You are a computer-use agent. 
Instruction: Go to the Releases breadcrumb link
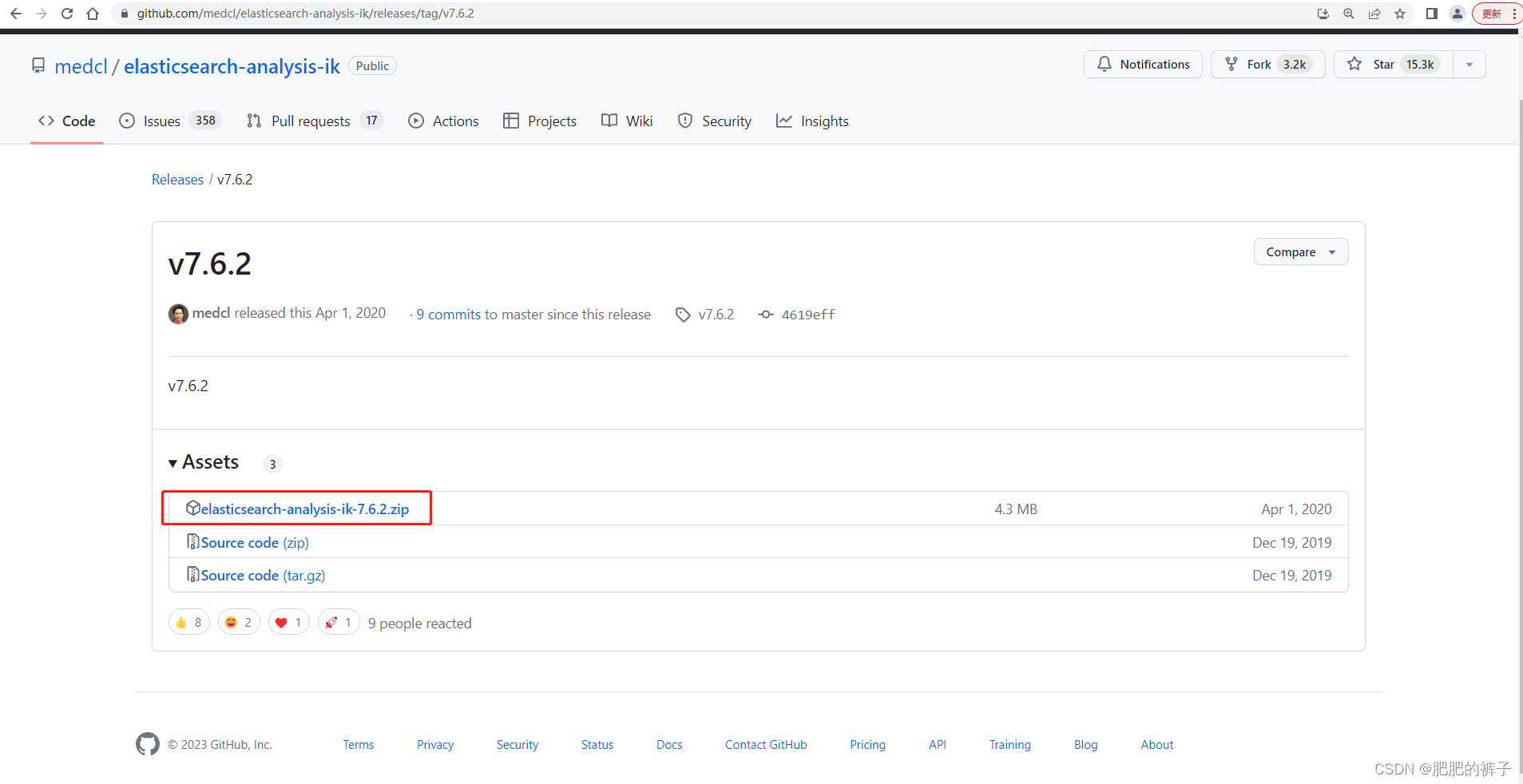click(x=177, y=180)
